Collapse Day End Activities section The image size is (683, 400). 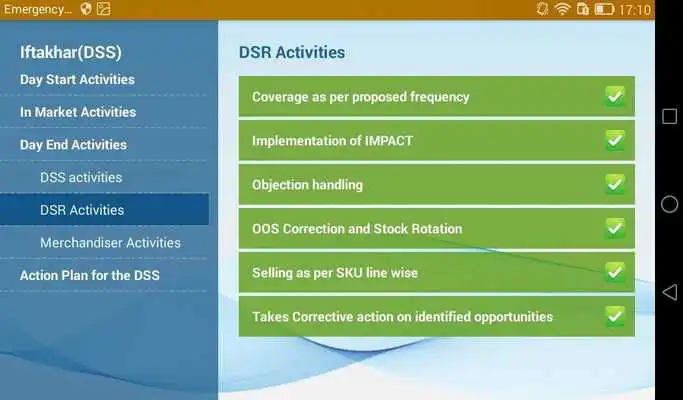[73, 145]
